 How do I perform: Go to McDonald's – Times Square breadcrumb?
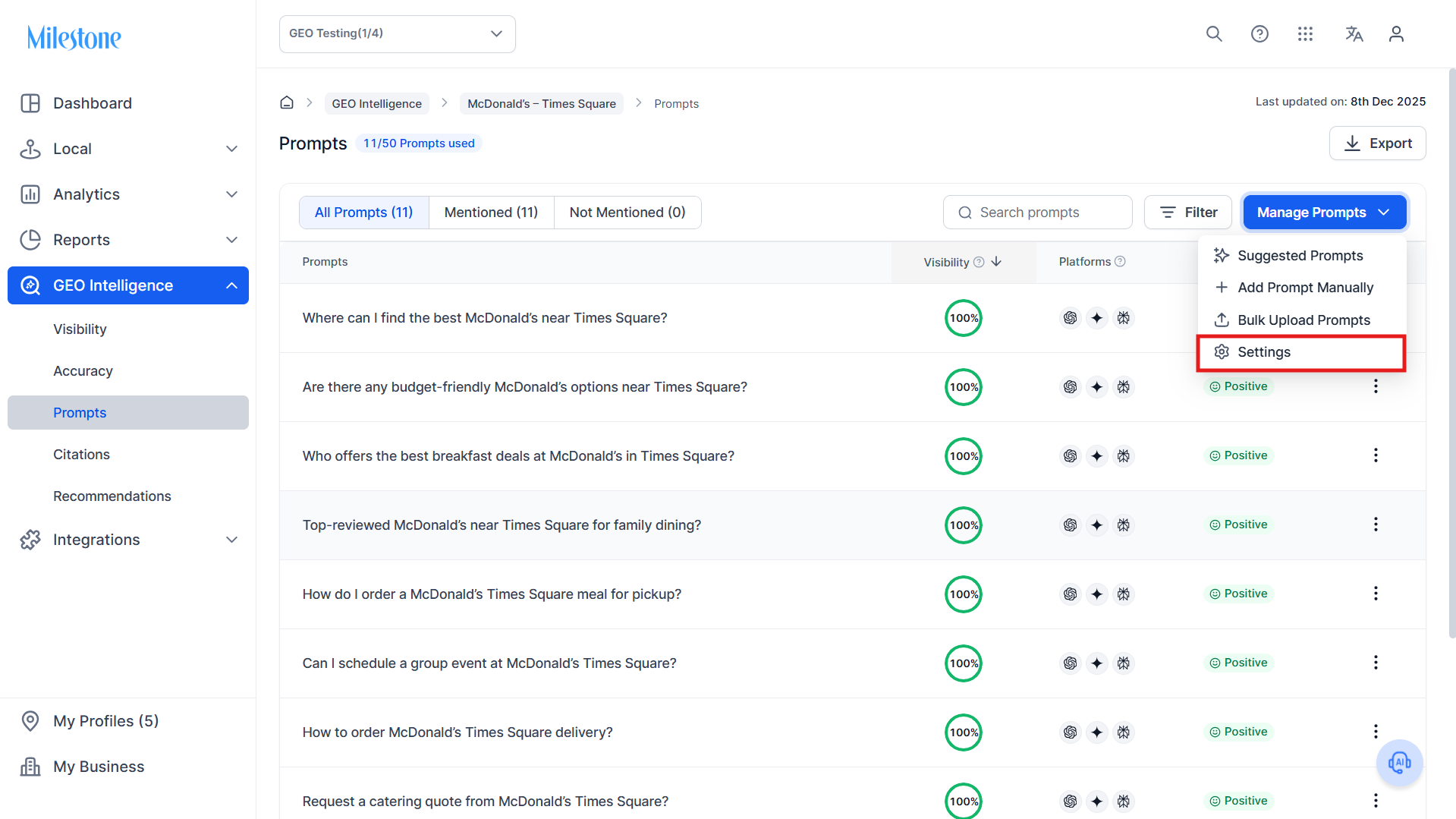click(x=542, y=103)
